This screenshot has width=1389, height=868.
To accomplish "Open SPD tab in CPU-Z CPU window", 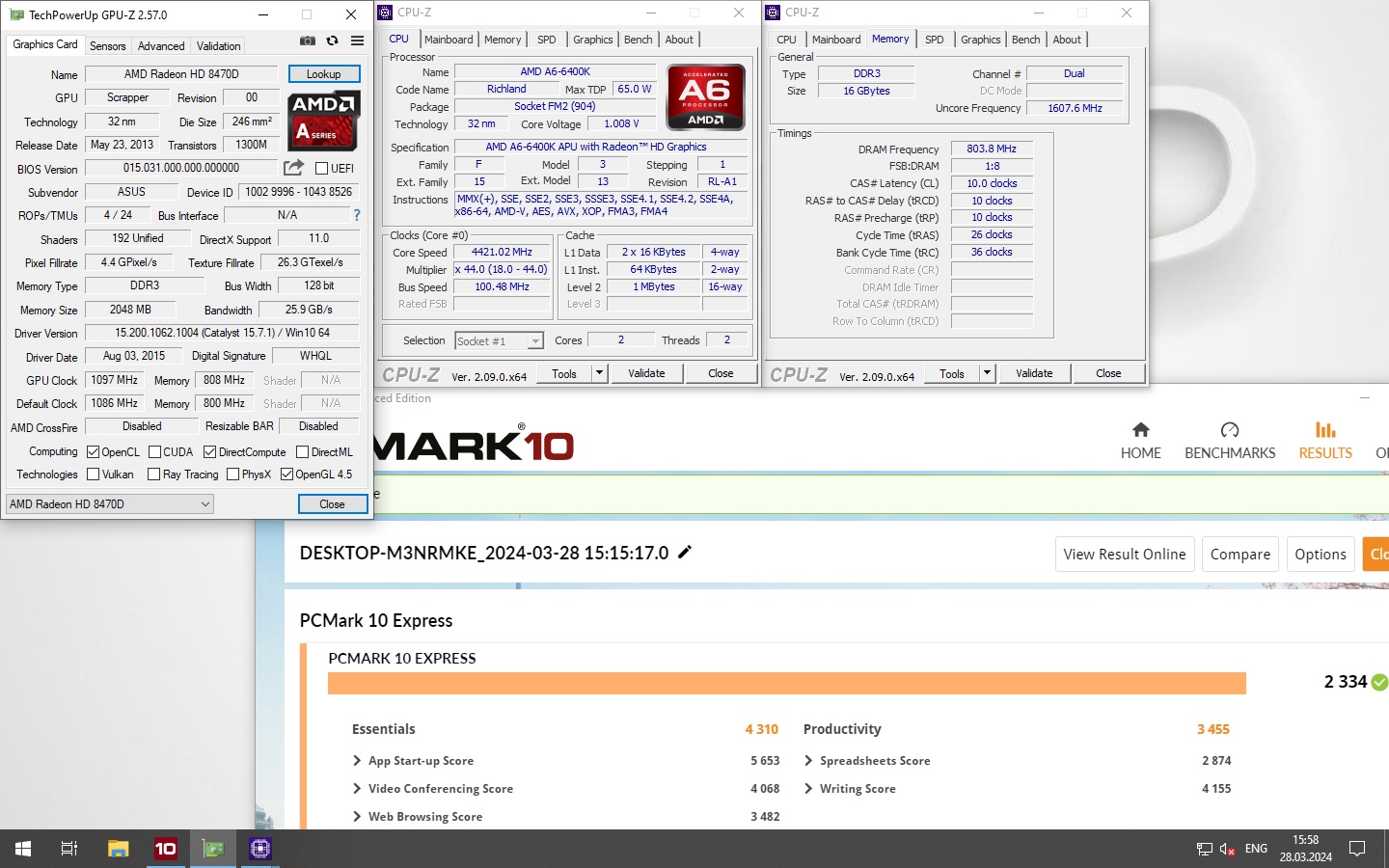I will click(546, 40).
